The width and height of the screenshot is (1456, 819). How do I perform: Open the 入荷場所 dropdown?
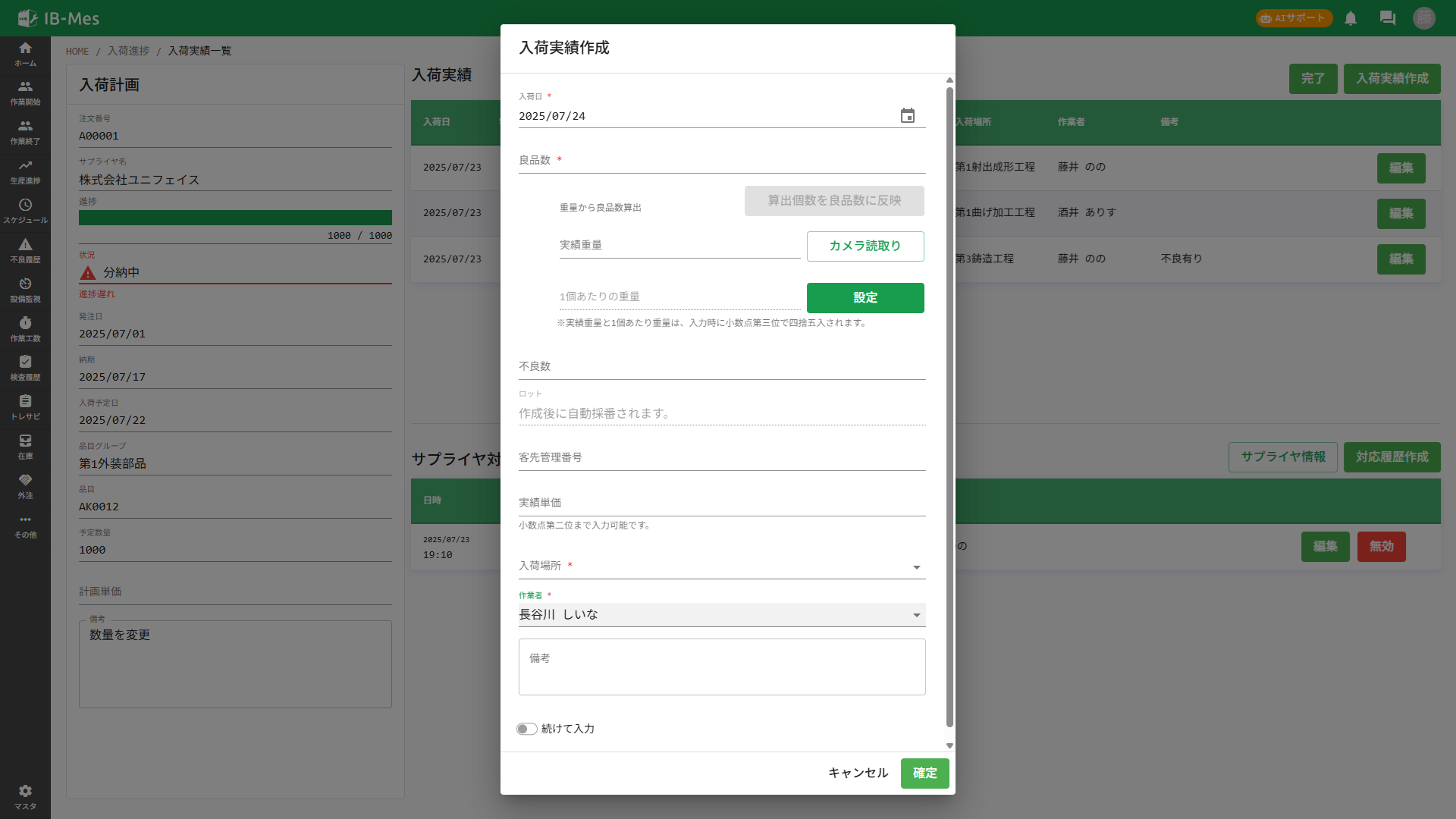(916, 567)
